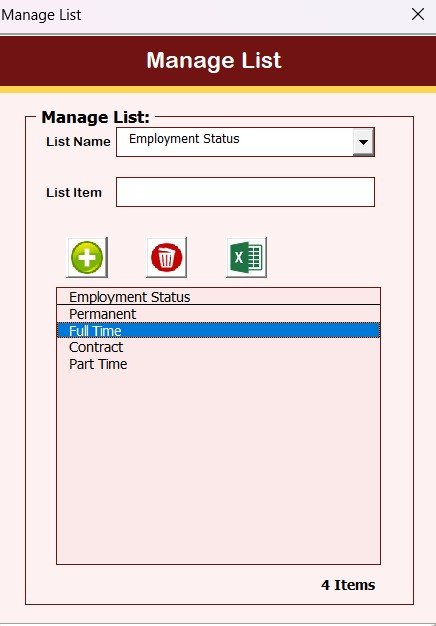Select the Contract list row
Image resolution: width=436 pixels, height=626 pixels.
point(218,347)
